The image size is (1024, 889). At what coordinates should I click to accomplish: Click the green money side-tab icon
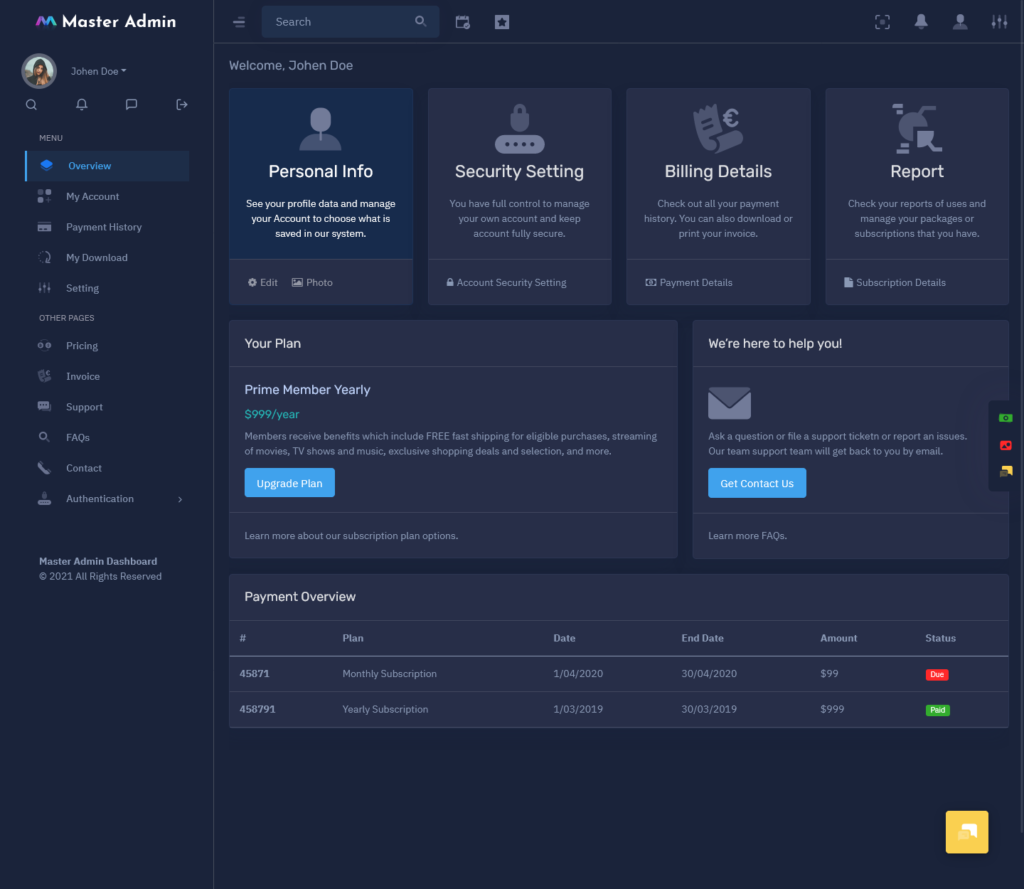point(1006,417)
